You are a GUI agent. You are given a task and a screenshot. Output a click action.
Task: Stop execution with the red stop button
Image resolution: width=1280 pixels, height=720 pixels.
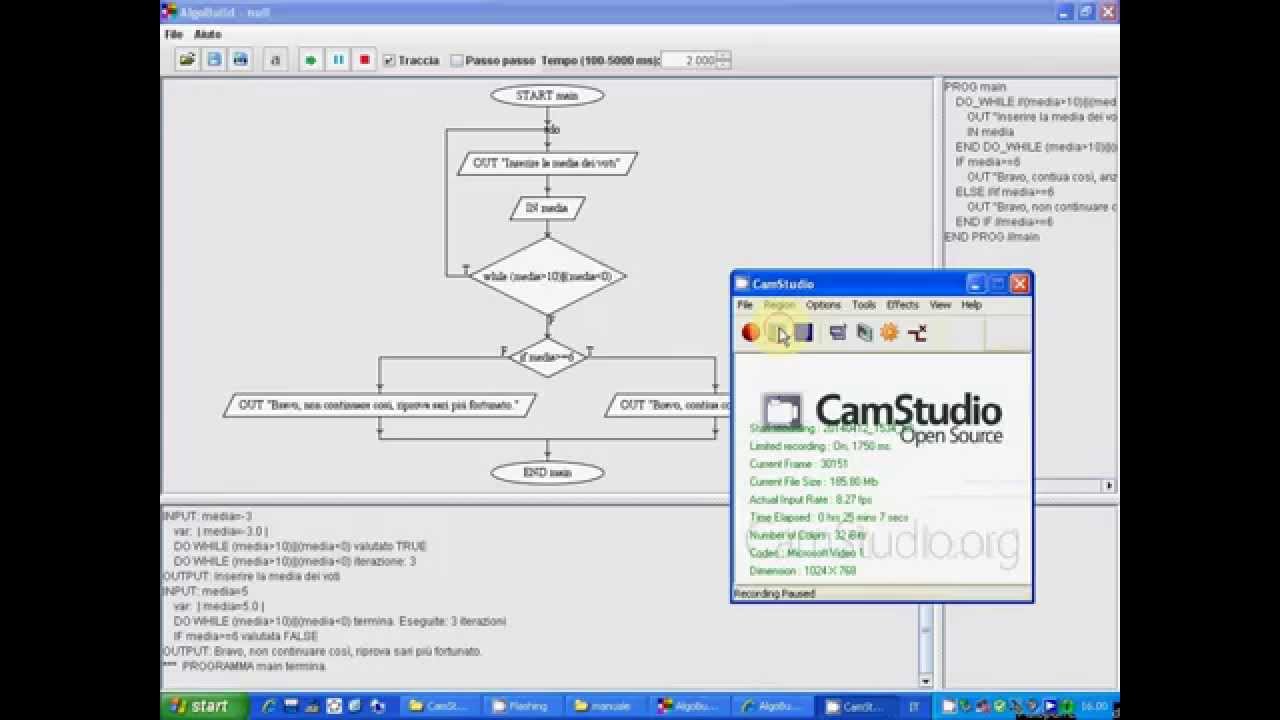(x=364, y=60)
